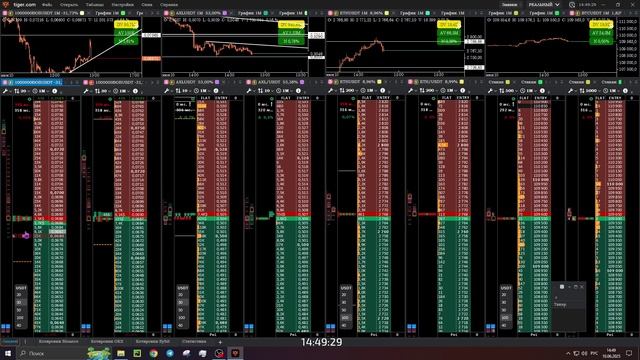Open Google Chrome from the taskbar
The height and width of the screenshot is (360, 640).
(153, 353)
